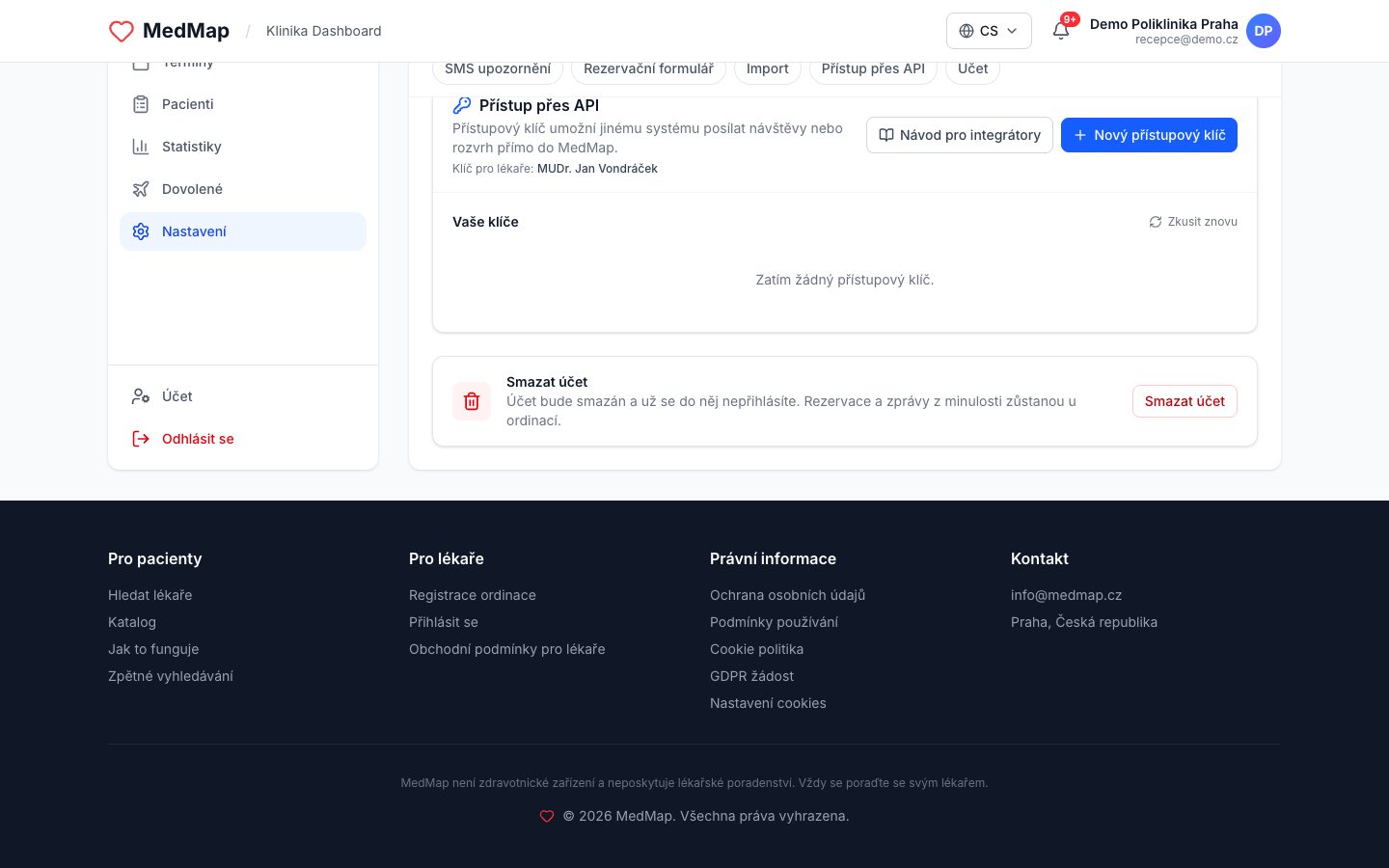Click the Statistiky bar chart icon
1389x868 pixels.
[141, 147]
